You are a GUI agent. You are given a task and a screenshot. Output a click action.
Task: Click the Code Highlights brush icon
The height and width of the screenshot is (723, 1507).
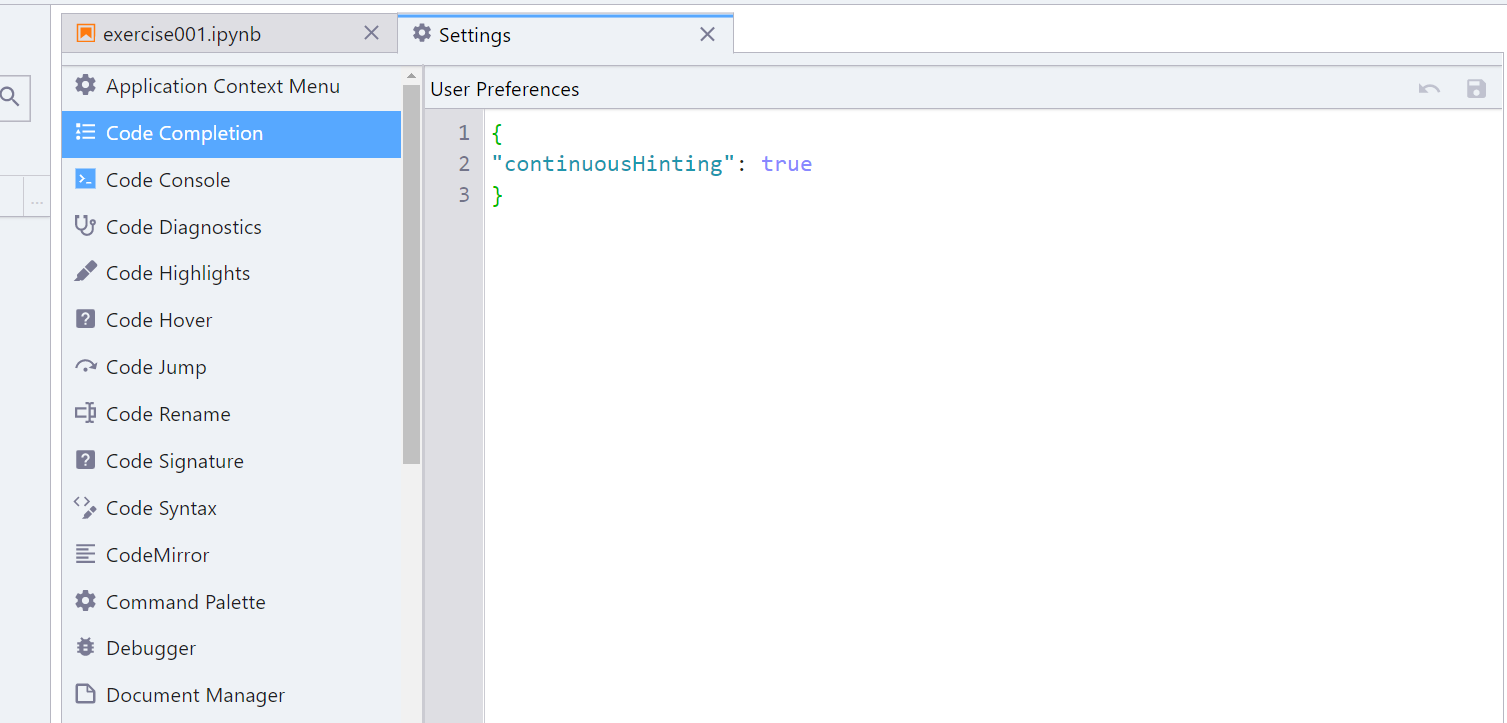[x=85, y=272]
